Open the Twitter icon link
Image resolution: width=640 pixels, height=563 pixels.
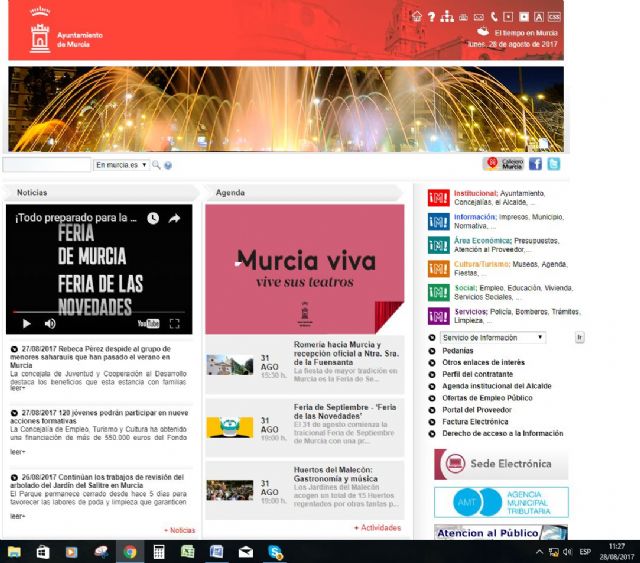coord(553,164)
